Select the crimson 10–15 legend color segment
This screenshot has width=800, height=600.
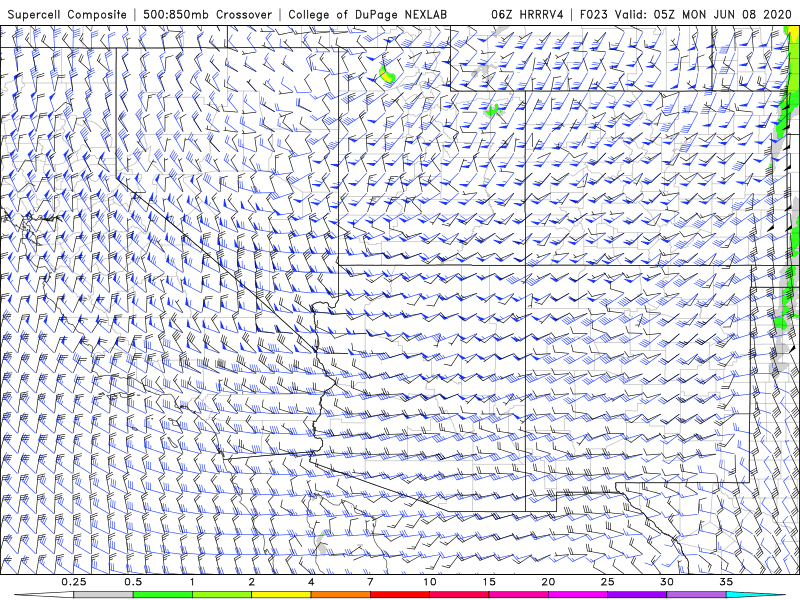point(459,595)
